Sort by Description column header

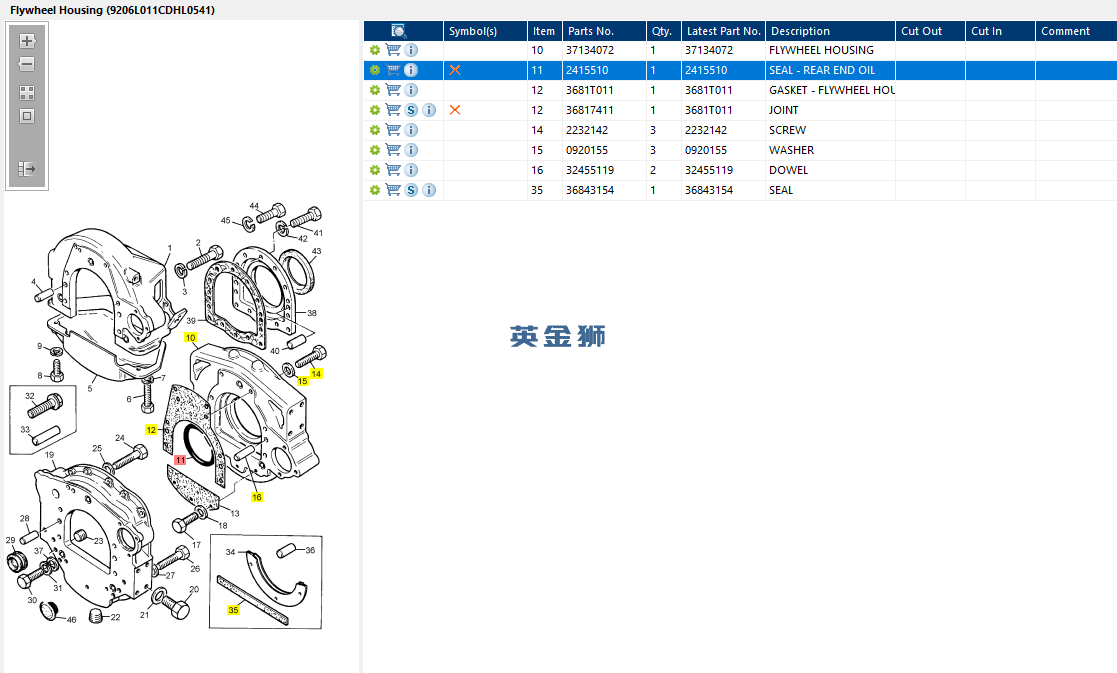830,31
